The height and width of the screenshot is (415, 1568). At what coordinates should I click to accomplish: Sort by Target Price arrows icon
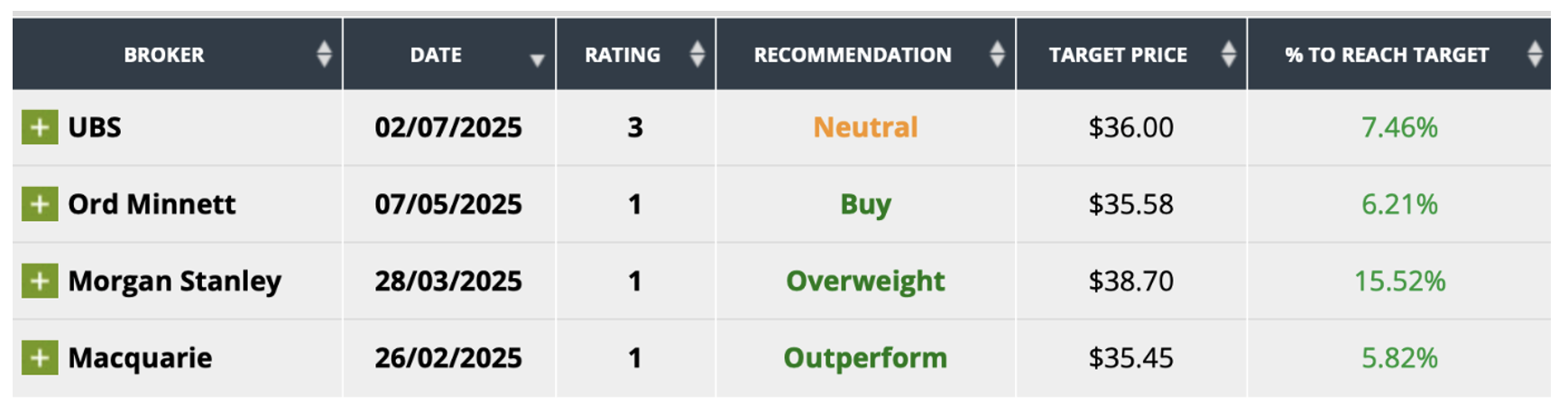[x=1228, y=54]
